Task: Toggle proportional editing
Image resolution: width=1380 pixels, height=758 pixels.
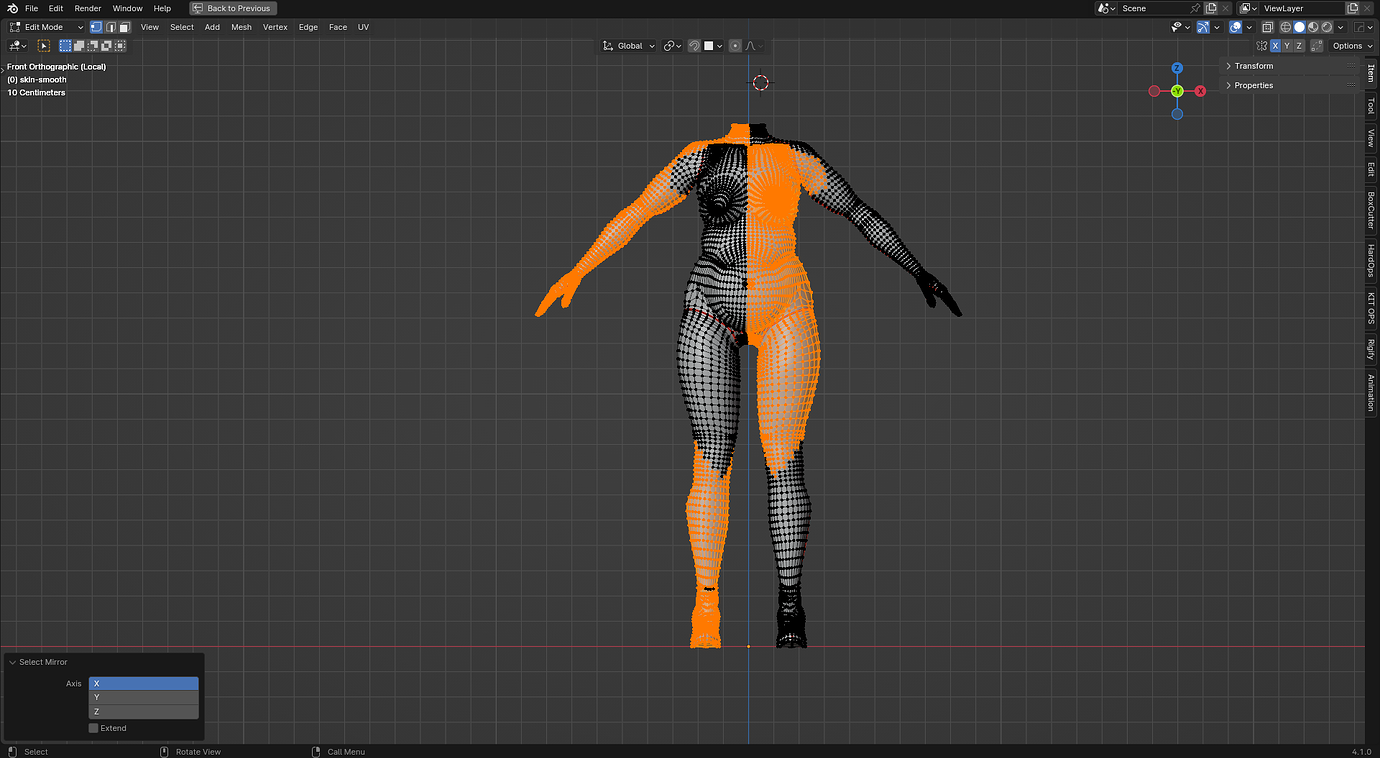Action: click(735, 46)
